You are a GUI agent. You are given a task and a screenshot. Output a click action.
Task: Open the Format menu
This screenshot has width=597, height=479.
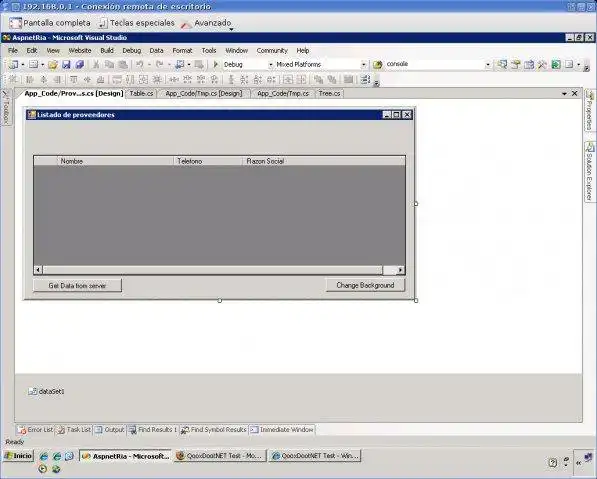click(x=182, y=51)
